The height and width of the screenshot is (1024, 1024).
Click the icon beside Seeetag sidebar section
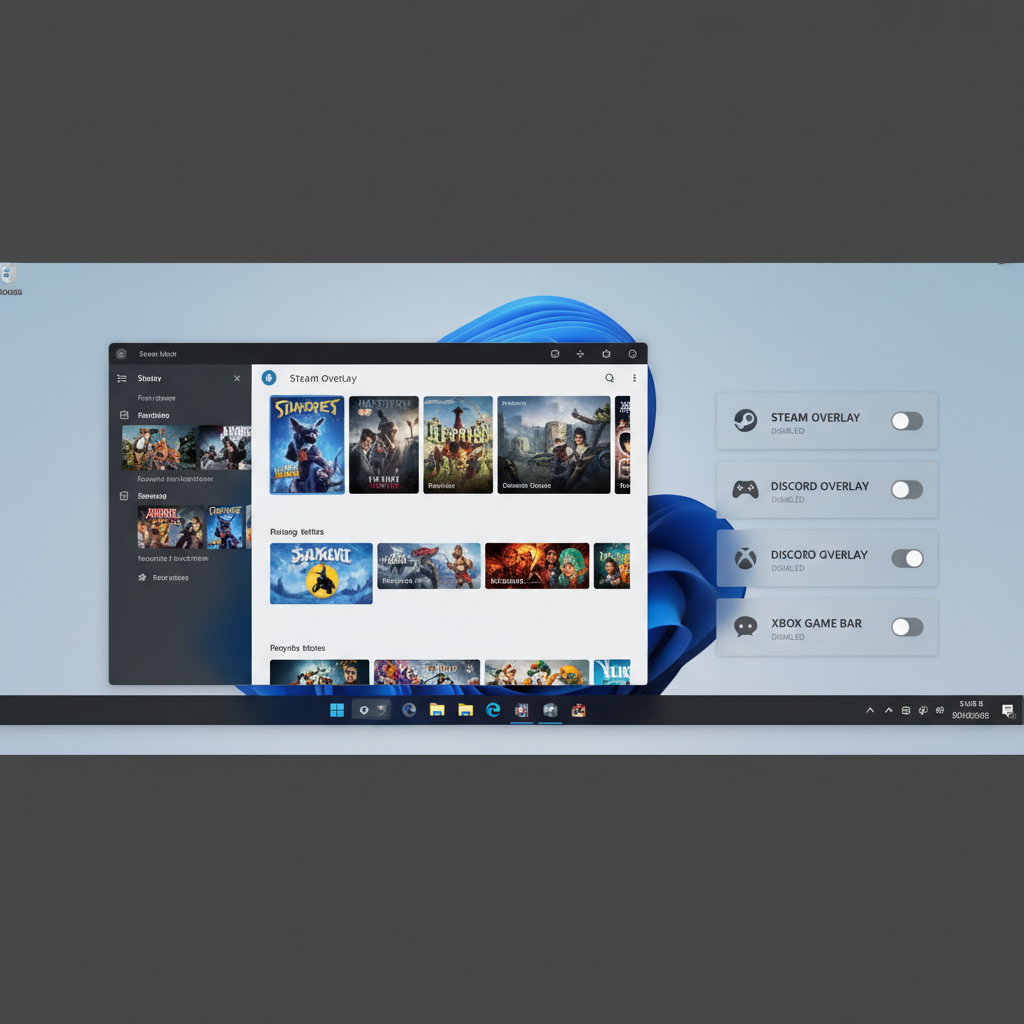tap(124, 496)
